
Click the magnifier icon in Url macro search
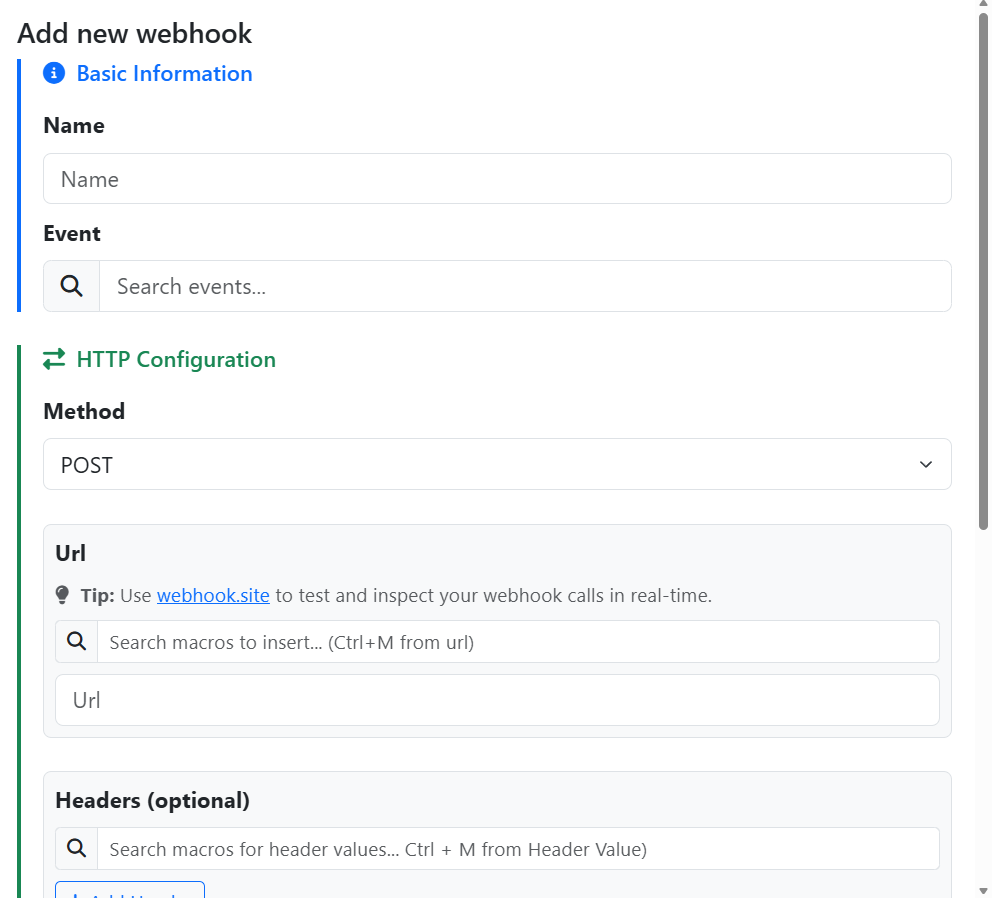click(x=77, y=642)
